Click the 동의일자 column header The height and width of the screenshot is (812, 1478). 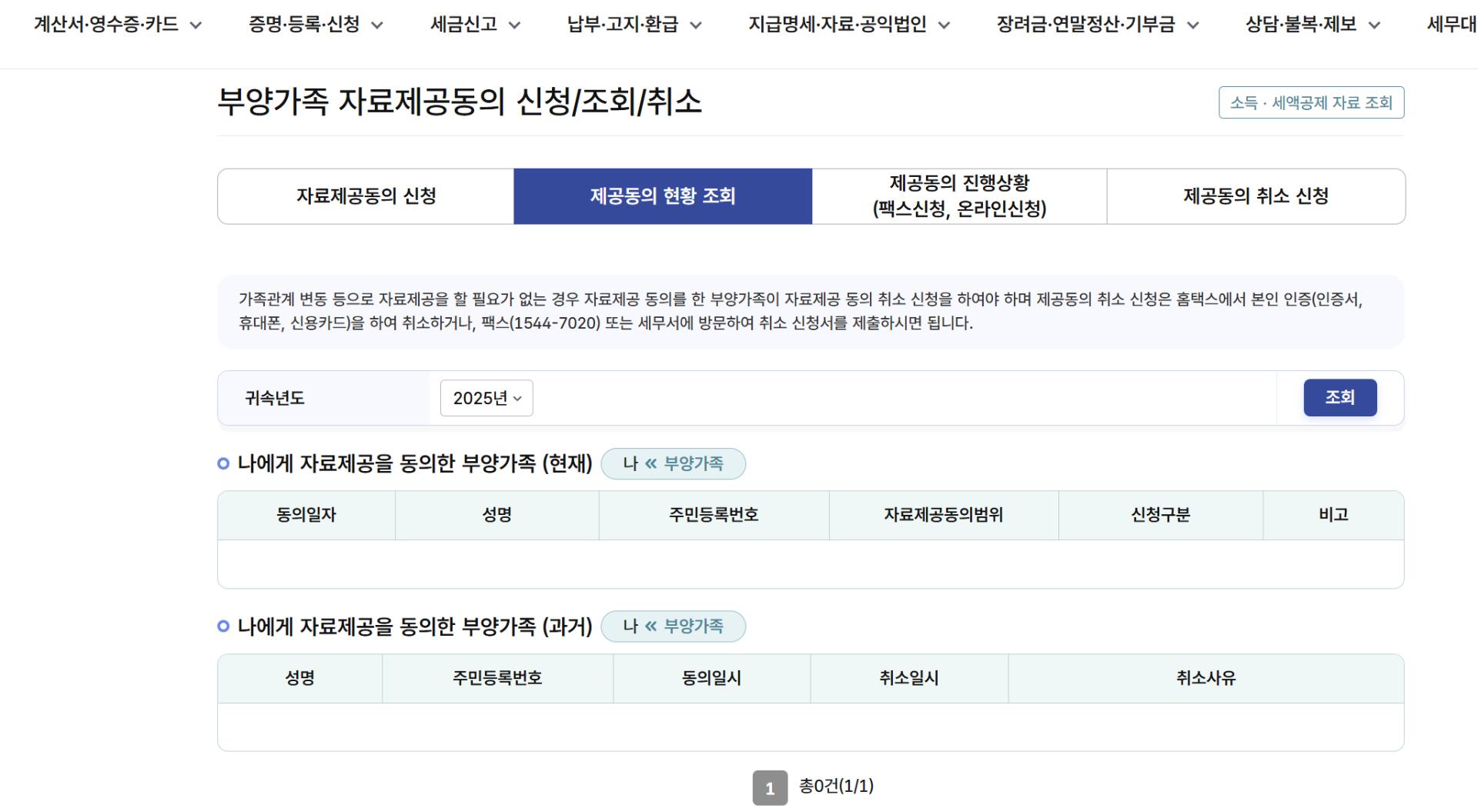(x=306, y=515)
